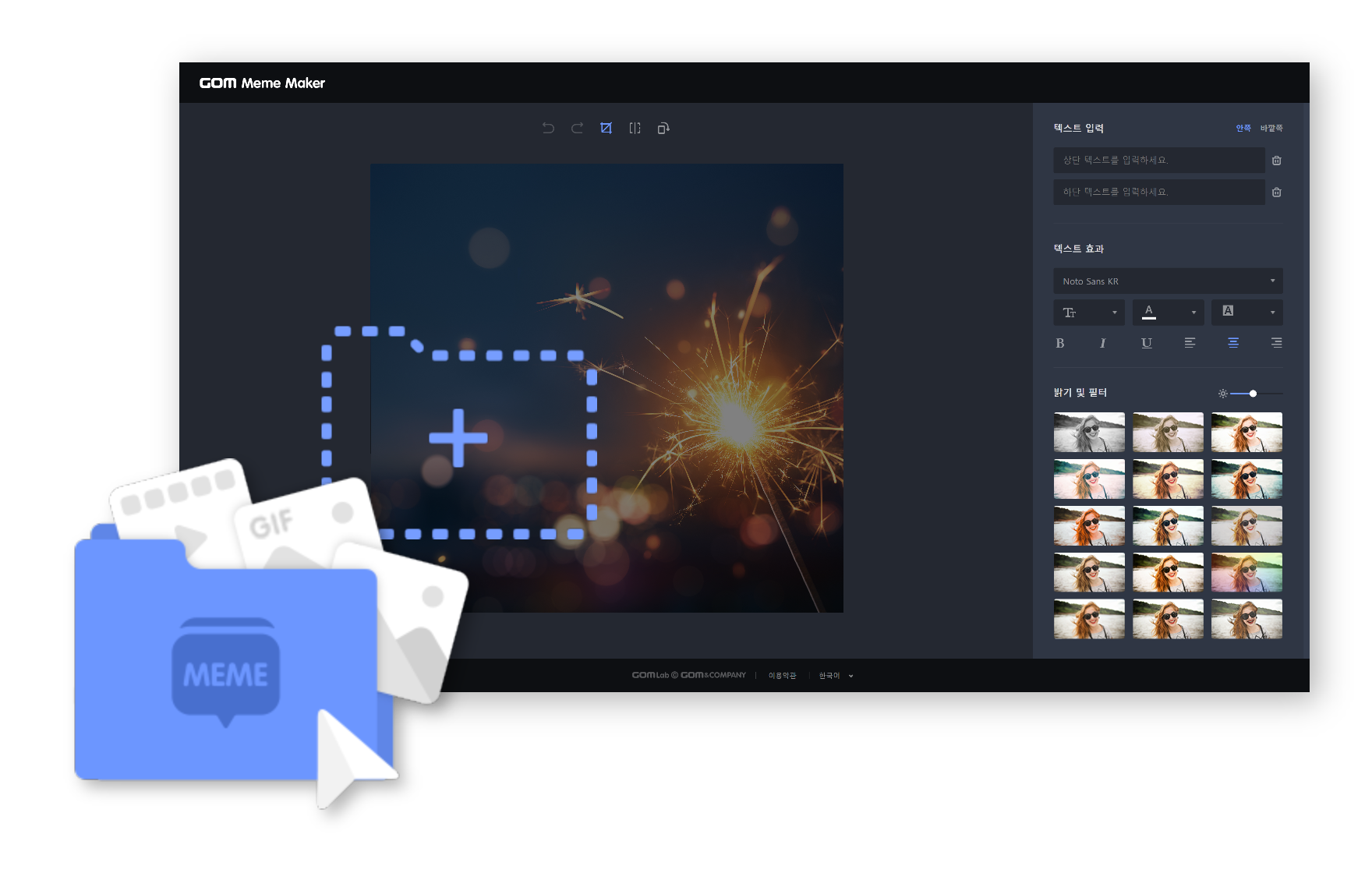Align text to the right
This screenshot has height=873, width=1372.
click(1276, 343)
